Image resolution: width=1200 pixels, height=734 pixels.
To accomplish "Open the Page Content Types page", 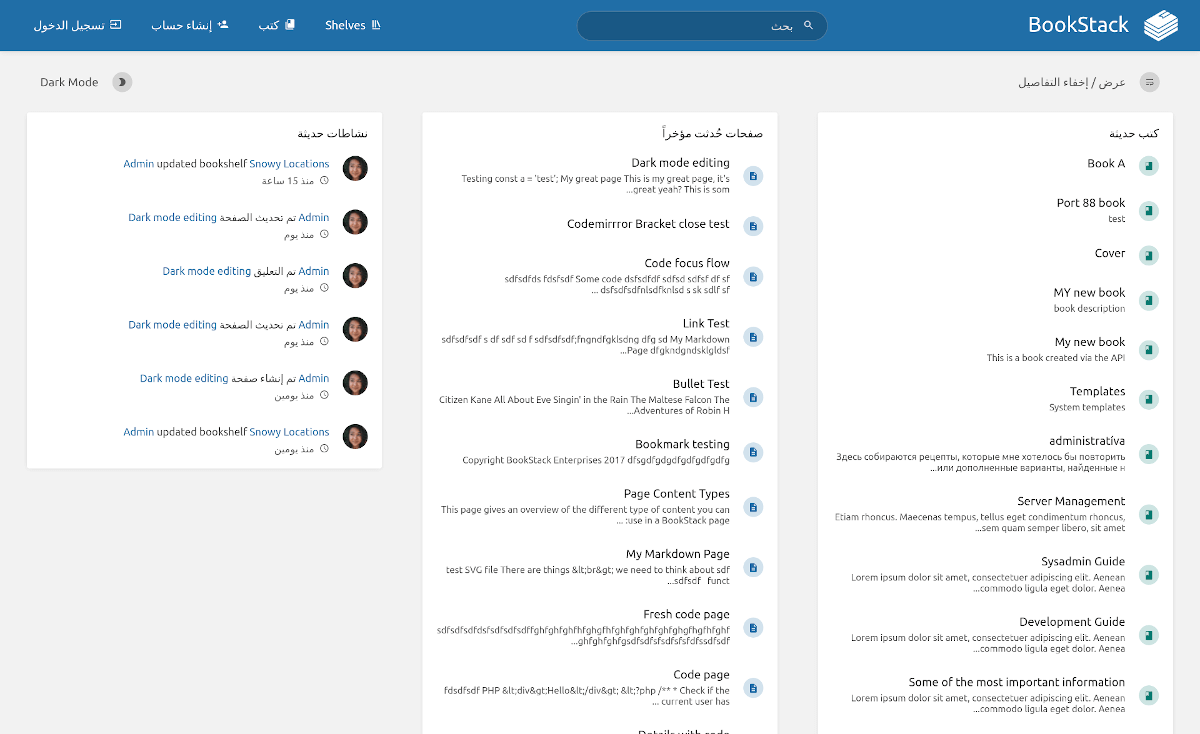I will [x=676, y=494].
